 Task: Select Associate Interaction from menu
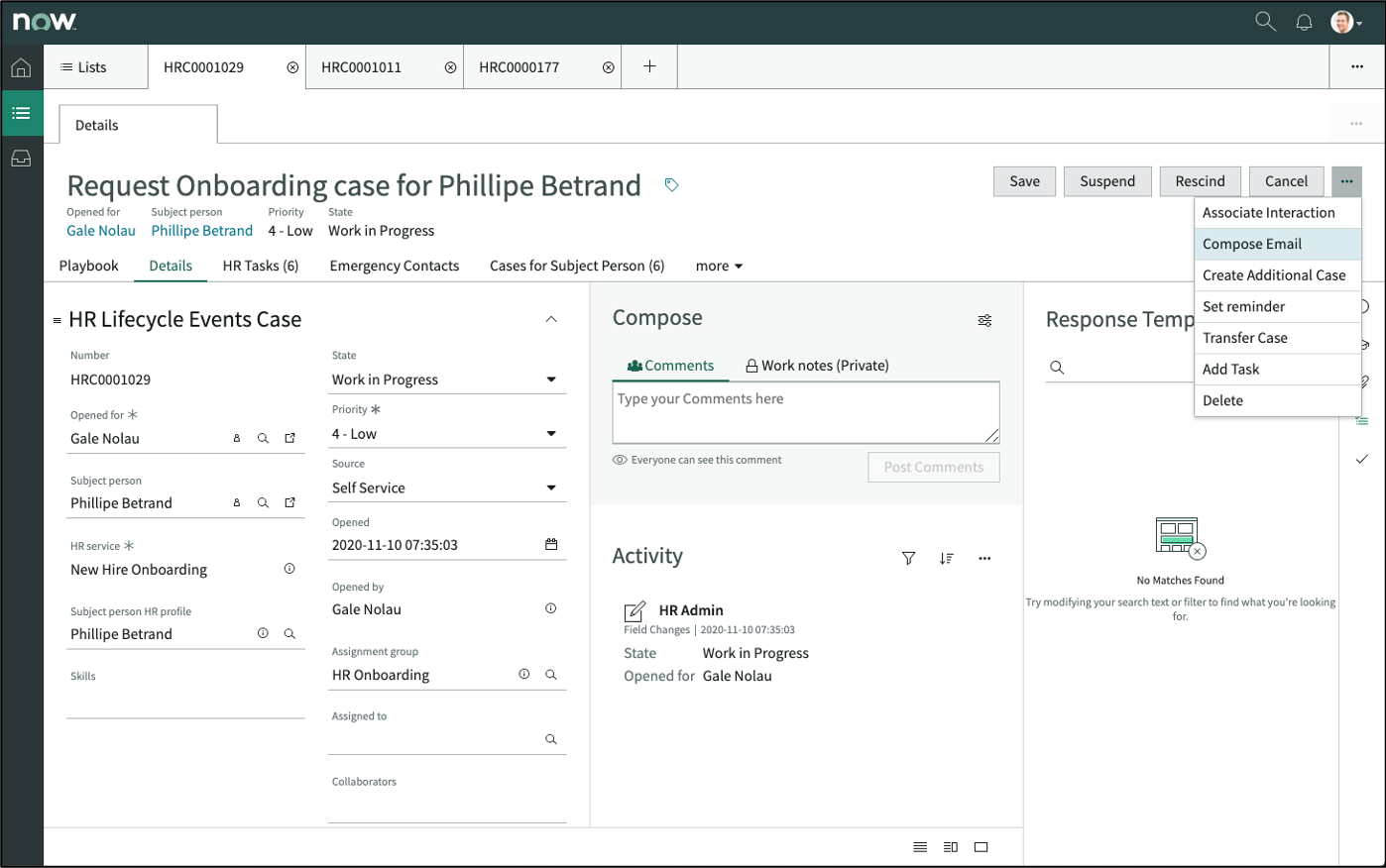[x=1277, y=212]
